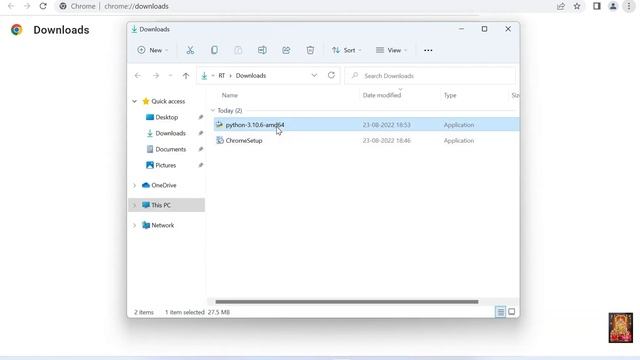Open the Chrome profile icon

tap(613, 6)
